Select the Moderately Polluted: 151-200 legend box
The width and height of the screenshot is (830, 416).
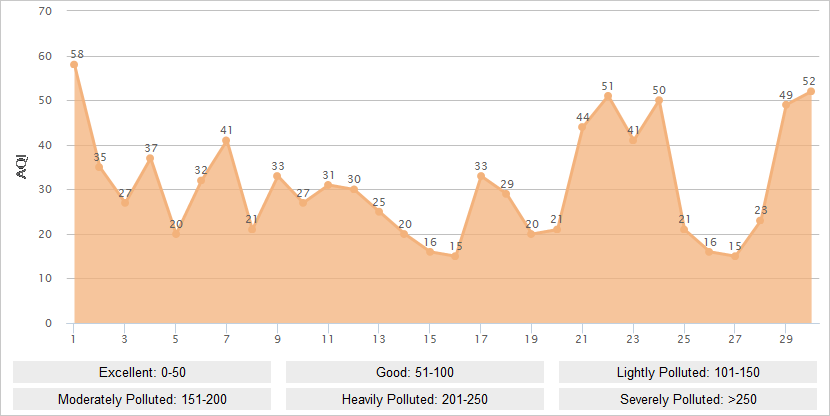click(x=141, y=397)
